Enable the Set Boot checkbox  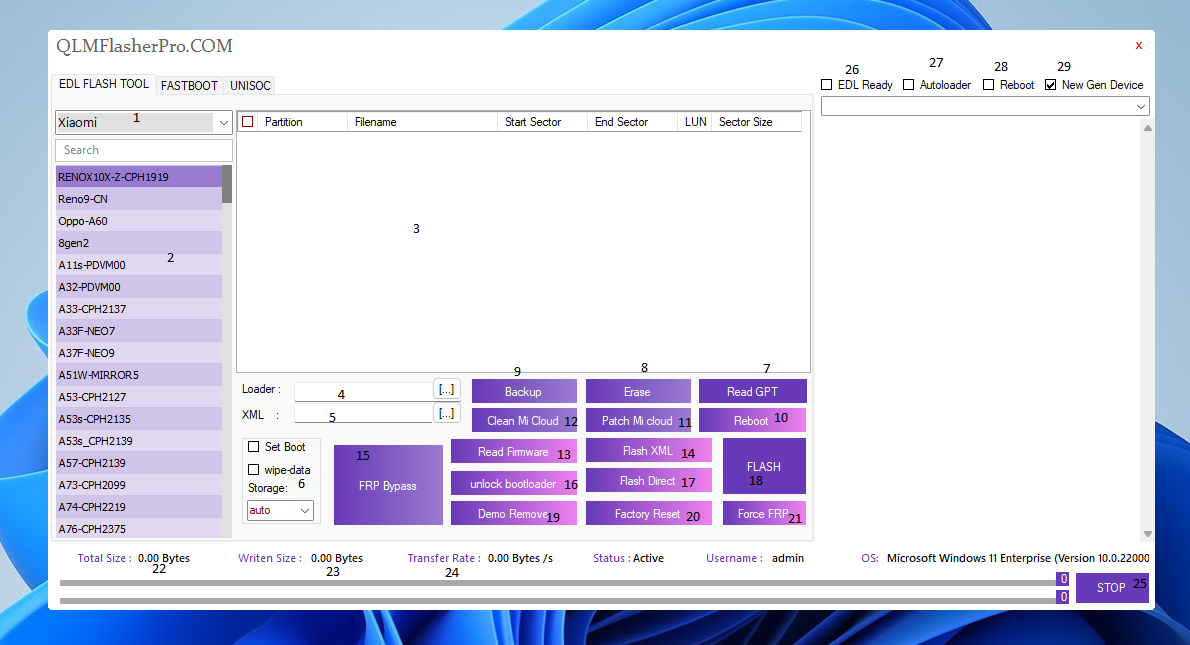253,447
